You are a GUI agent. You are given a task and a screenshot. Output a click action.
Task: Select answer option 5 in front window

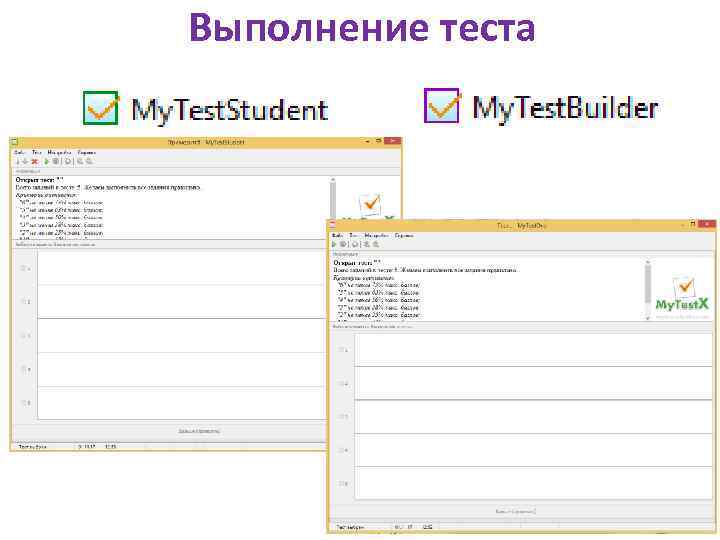343,483
